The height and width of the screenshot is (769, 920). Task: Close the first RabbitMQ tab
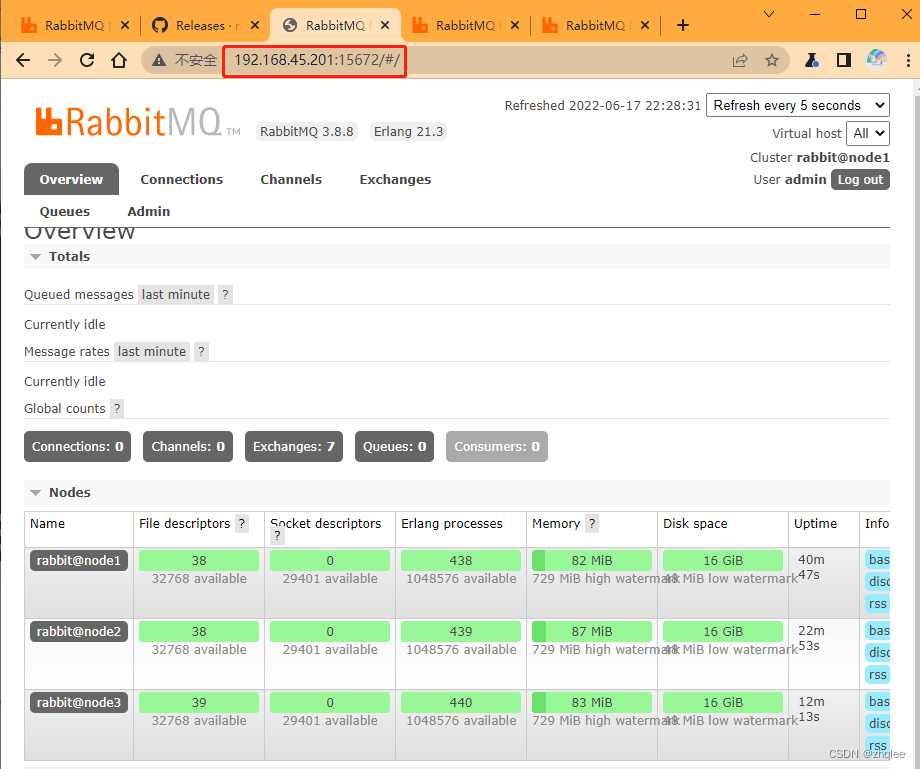coord(124,25)
